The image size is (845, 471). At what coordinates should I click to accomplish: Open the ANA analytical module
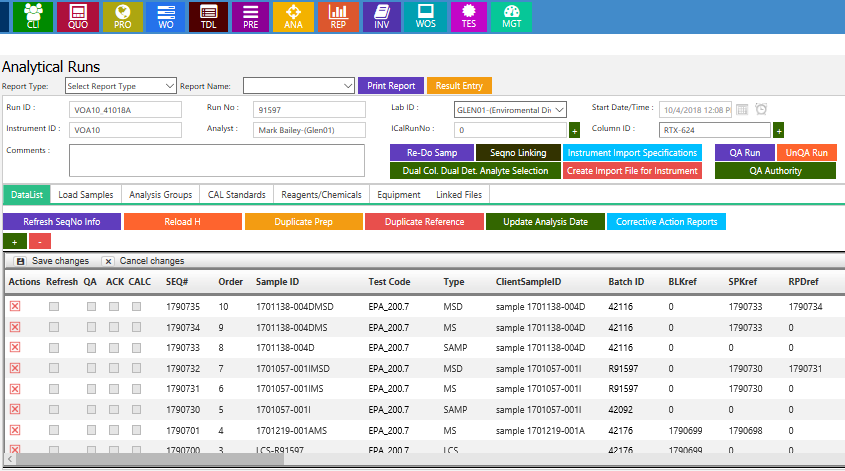coord(293,17)
